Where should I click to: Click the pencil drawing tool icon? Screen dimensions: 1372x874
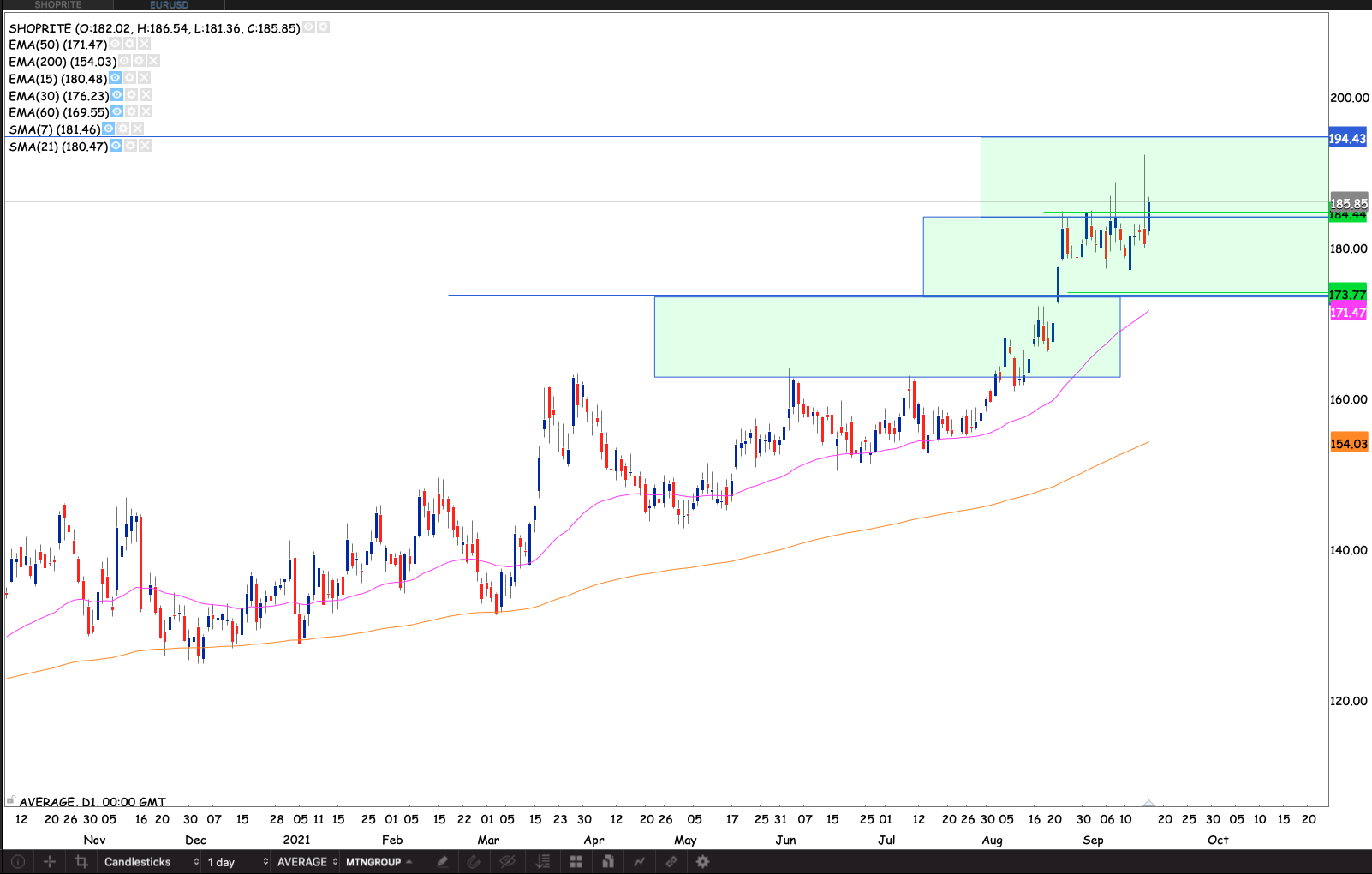click(x=443, y=862)
